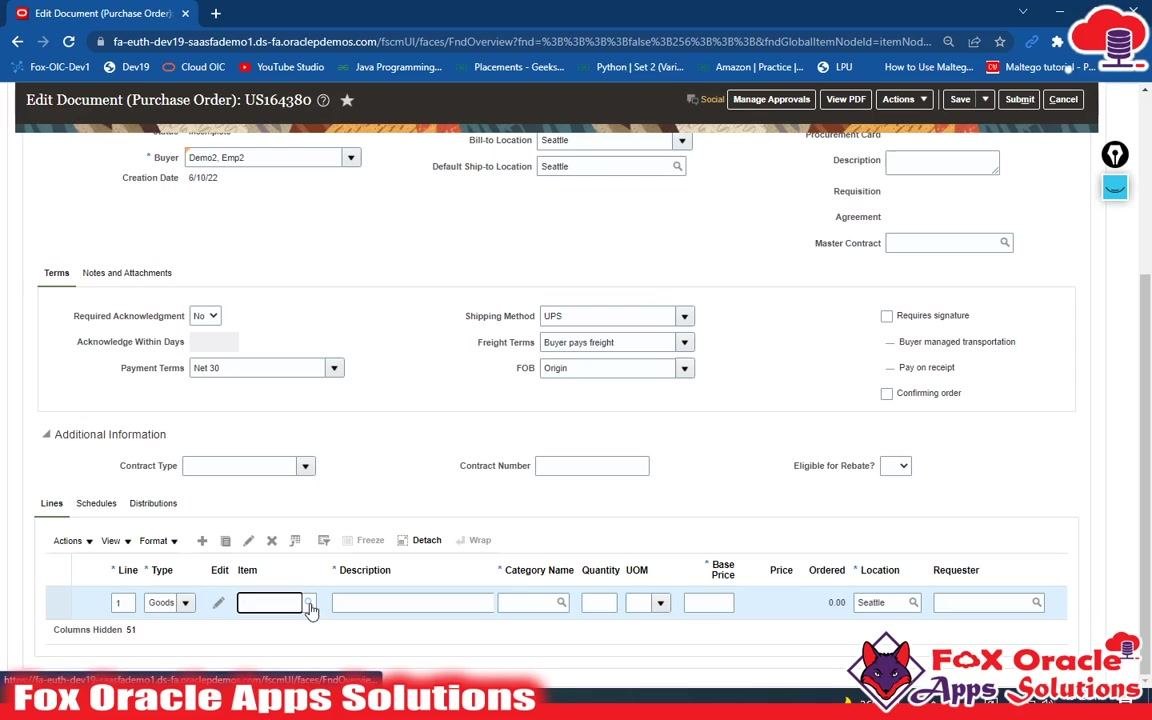Select the Terms tab
This screenshot has width=1152, height=720.
[x=57, y=273]
